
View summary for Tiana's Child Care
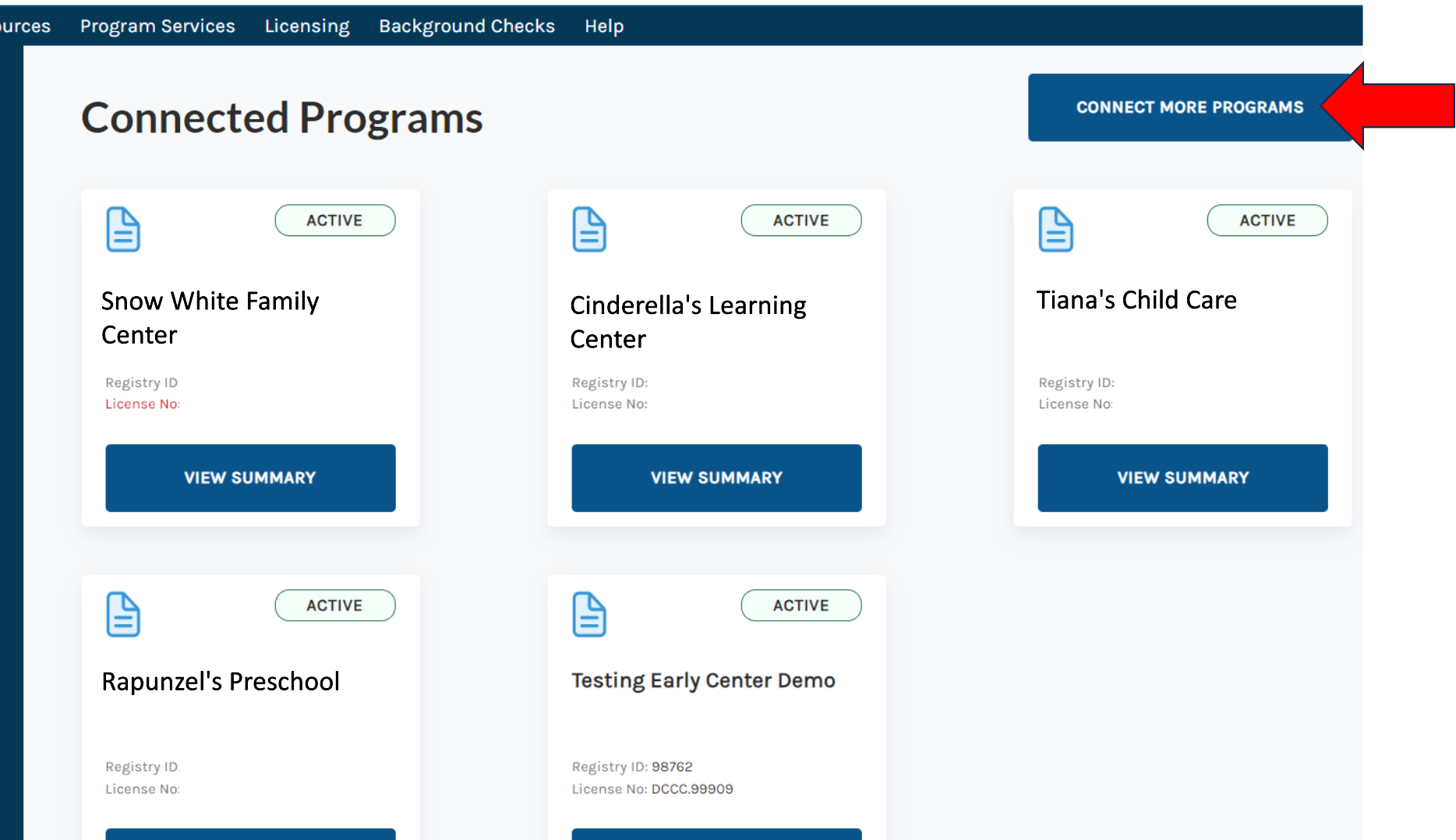(x=1182, y=478)
